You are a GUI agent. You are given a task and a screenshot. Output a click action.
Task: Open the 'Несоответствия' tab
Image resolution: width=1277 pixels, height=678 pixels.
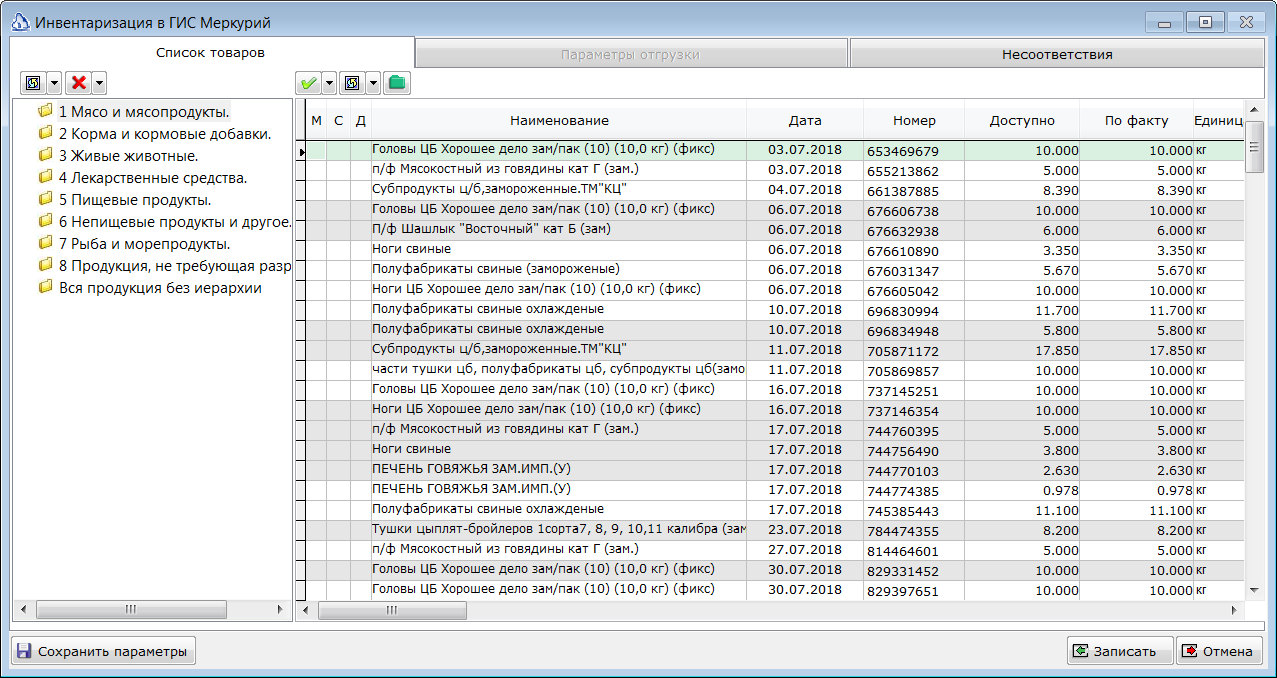1057,54
